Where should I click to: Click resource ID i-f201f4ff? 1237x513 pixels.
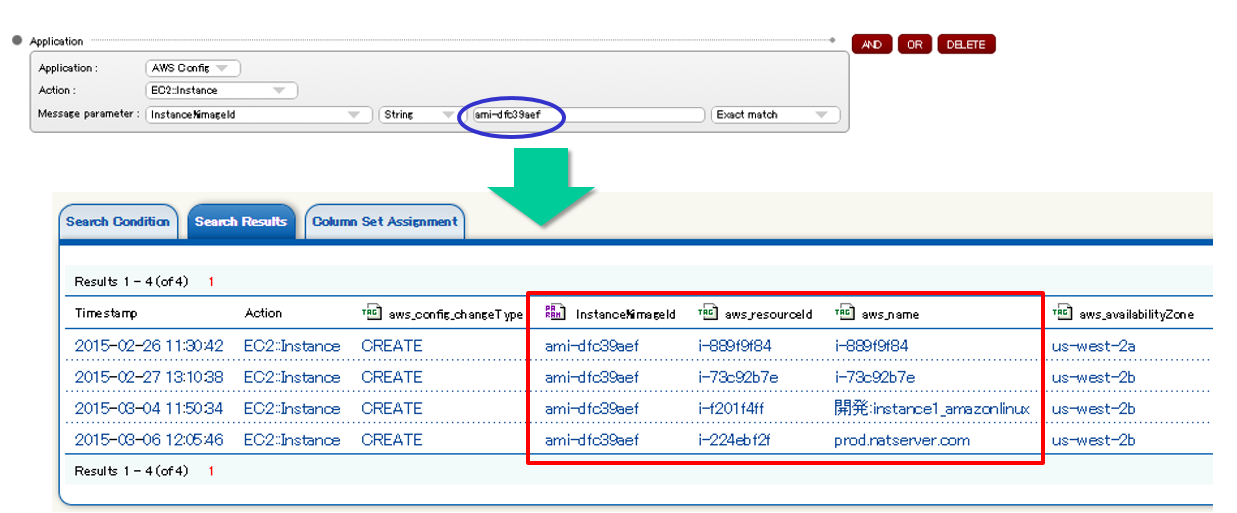[732, 408]
